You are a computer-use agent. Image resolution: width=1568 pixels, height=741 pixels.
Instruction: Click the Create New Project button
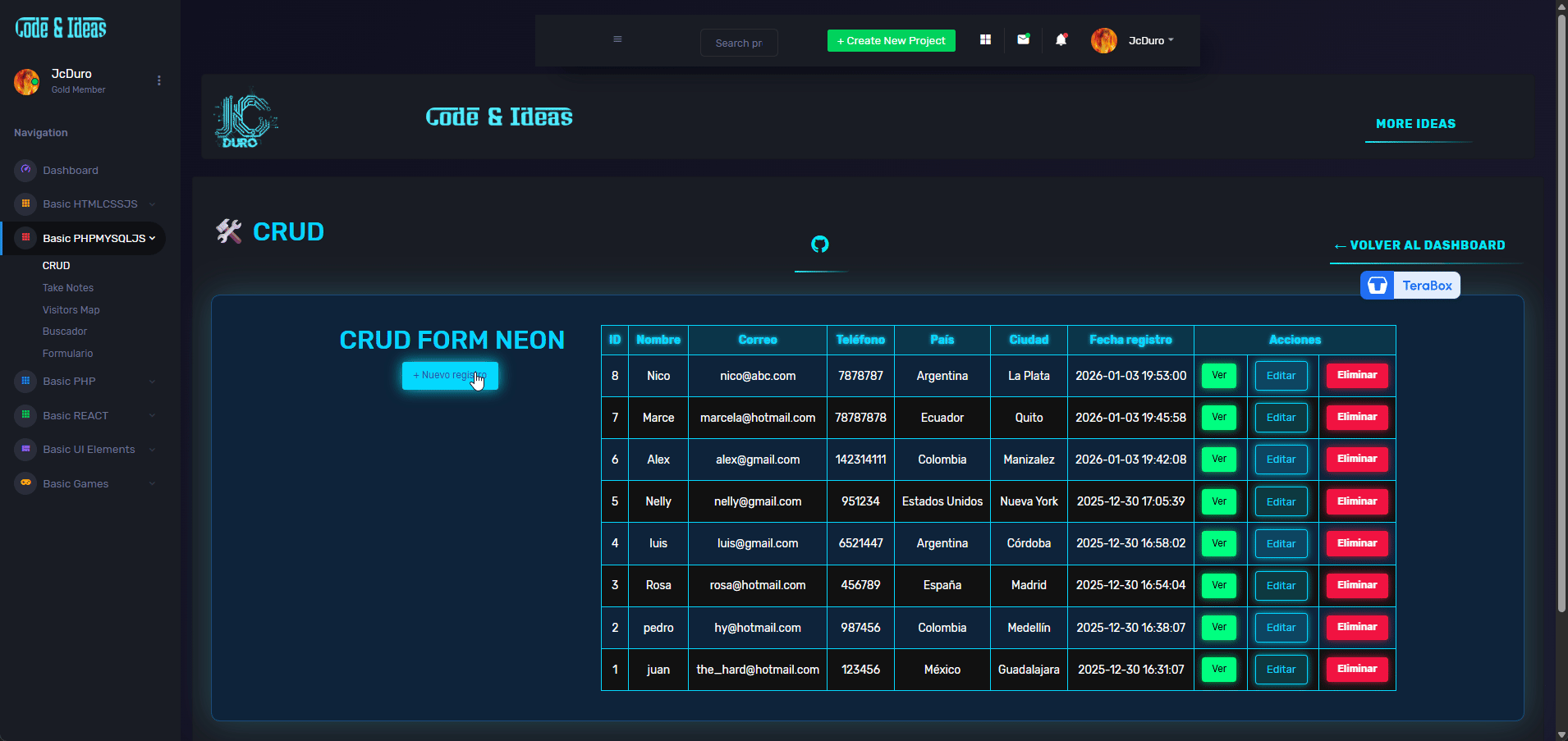[891, 40]
